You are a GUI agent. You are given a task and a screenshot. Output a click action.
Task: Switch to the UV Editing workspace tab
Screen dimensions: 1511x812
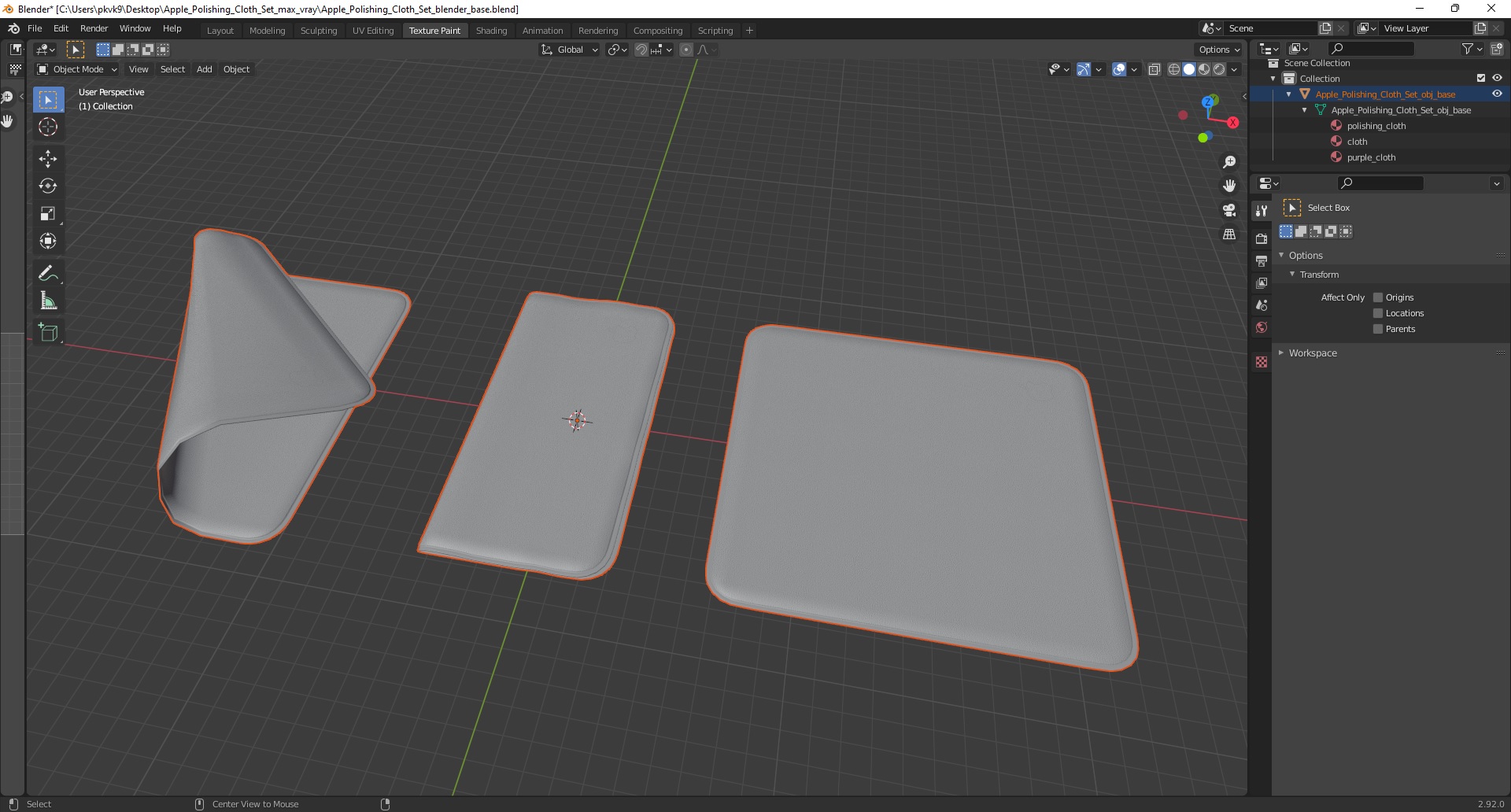[373, 31]
